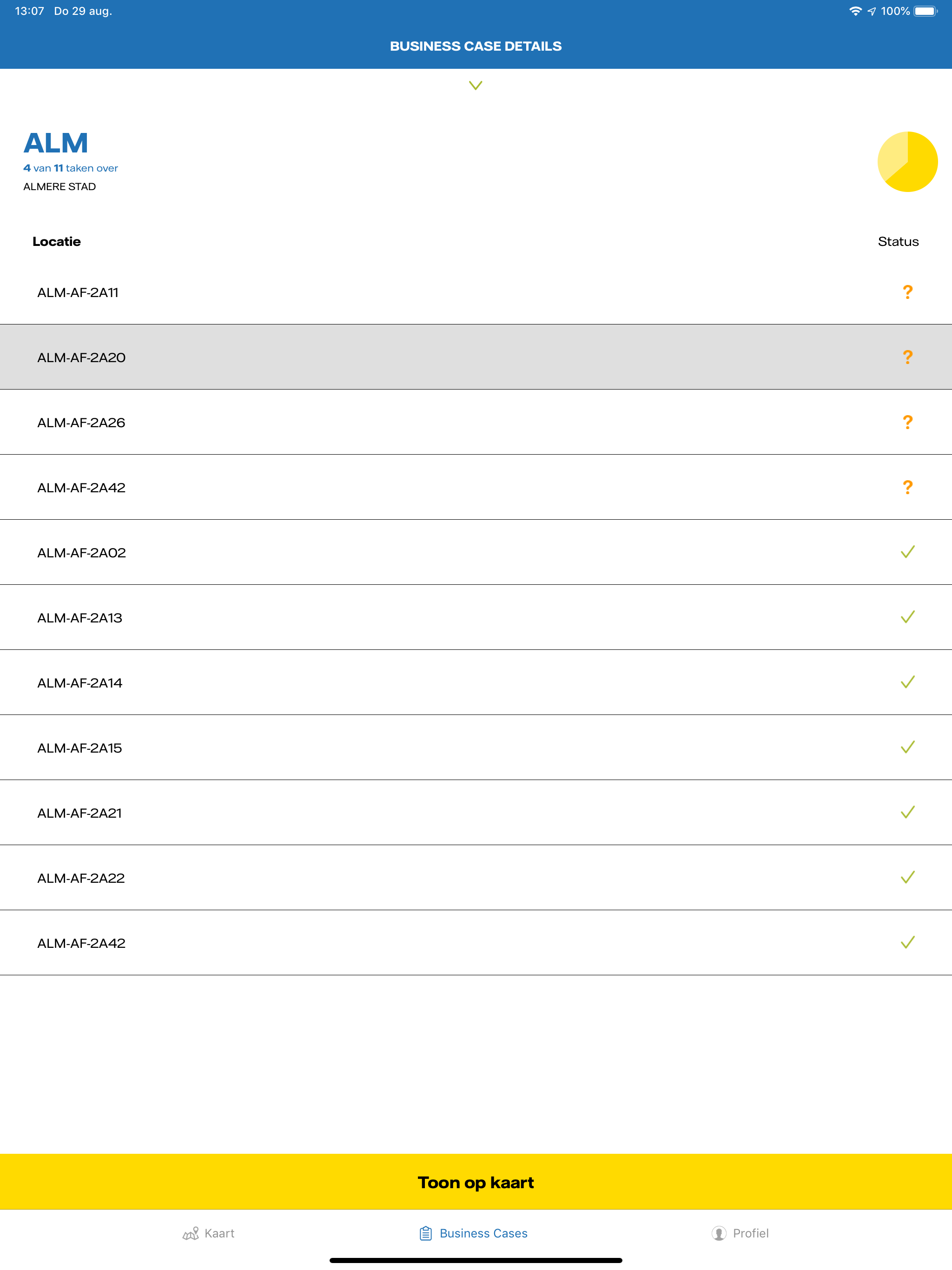Click green checkmark status for ALM-AF-2A02

[907, 552]
